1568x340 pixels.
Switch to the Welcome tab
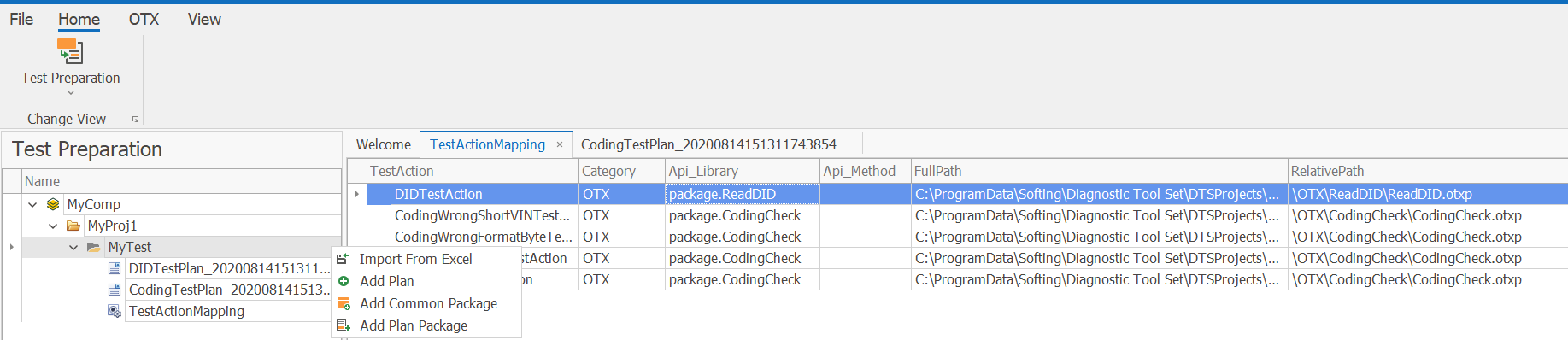pyautogui.click(x=384, y=144)
